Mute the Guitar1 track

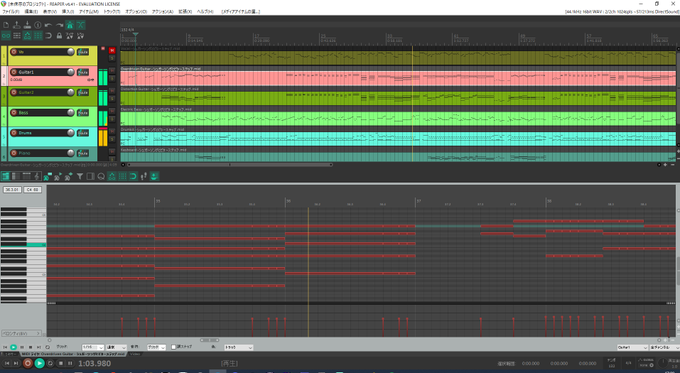coord(112,71)
